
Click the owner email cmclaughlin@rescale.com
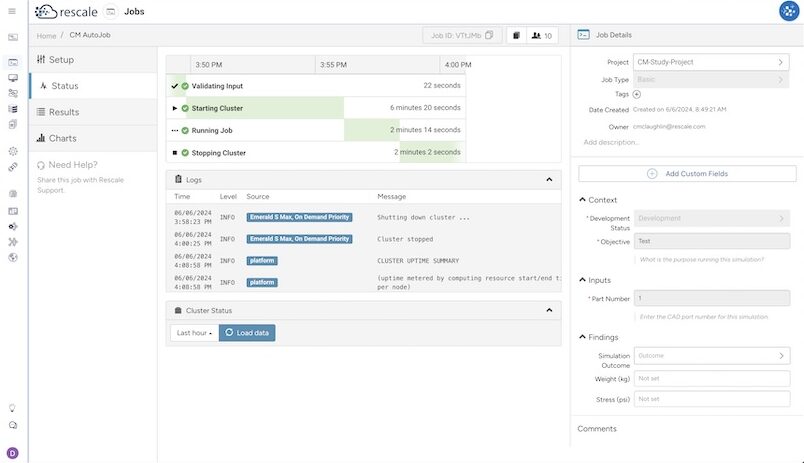coord(669,127)
